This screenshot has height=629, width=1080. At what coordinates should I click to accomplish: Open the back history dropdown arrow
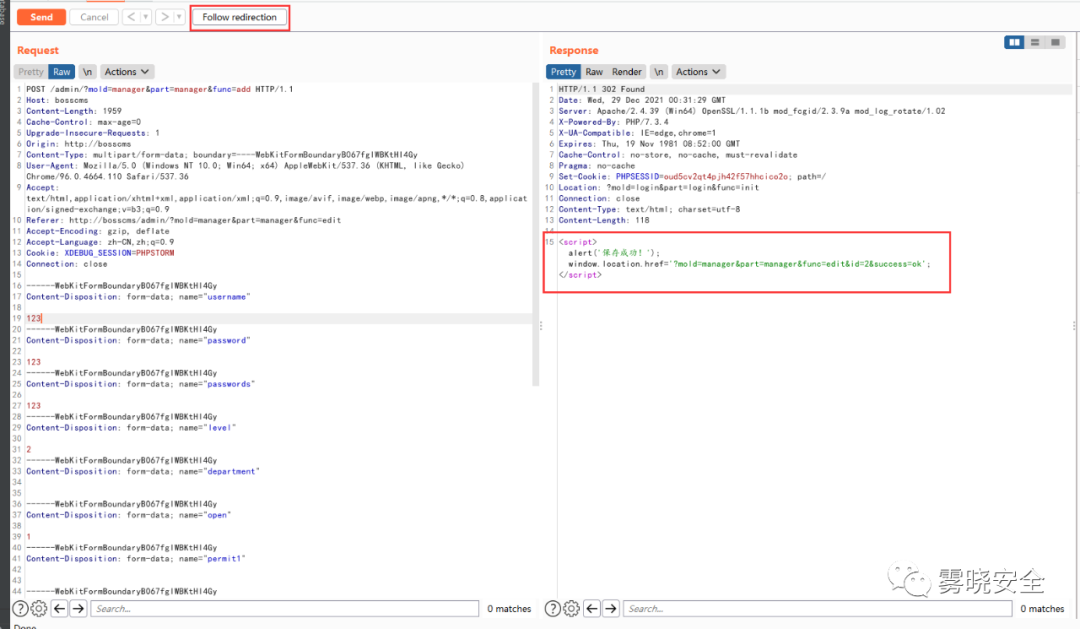[x=145, y=17]
